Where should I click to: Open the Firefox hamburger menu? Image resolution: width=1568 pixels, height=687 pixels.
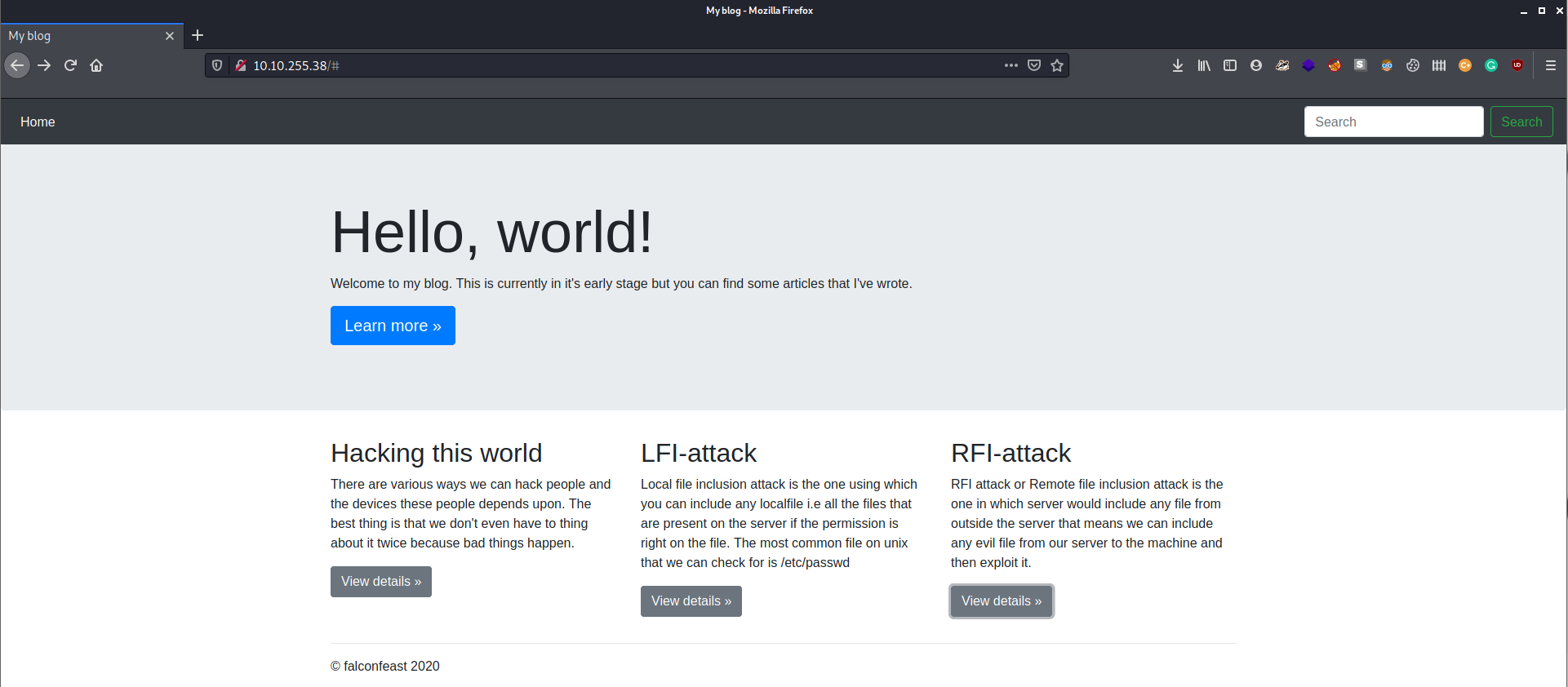tap(1551, 65)
